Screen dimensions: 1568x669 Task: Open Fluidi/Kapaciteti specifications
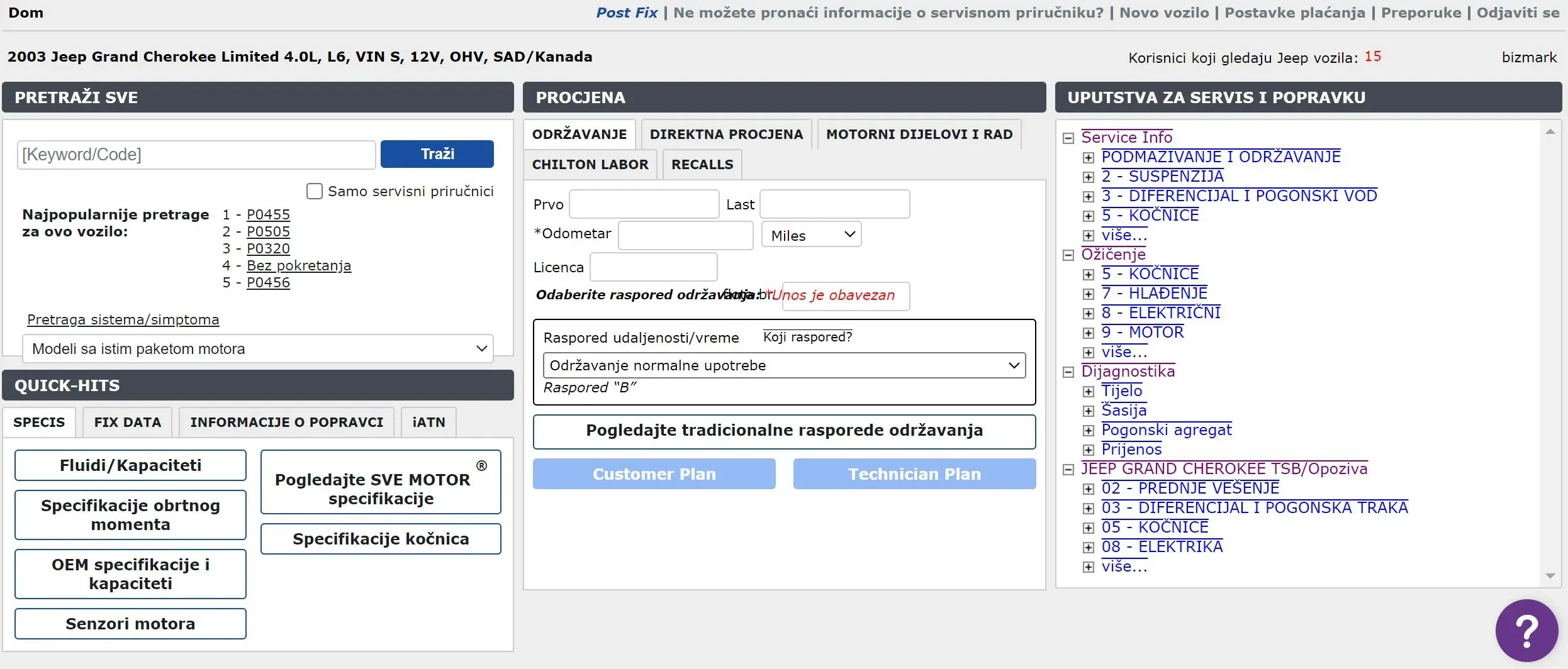point(130,465)
